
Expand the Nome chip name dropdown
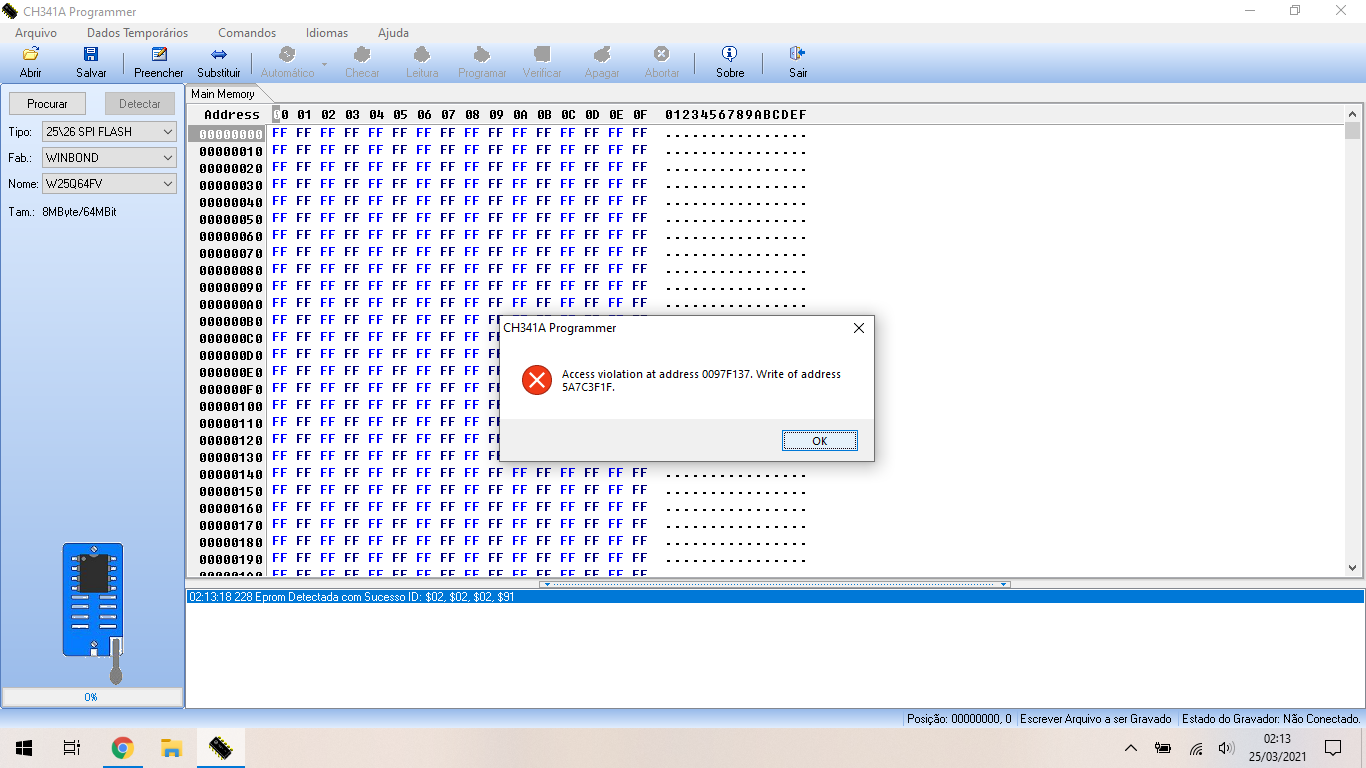(167, 184)
